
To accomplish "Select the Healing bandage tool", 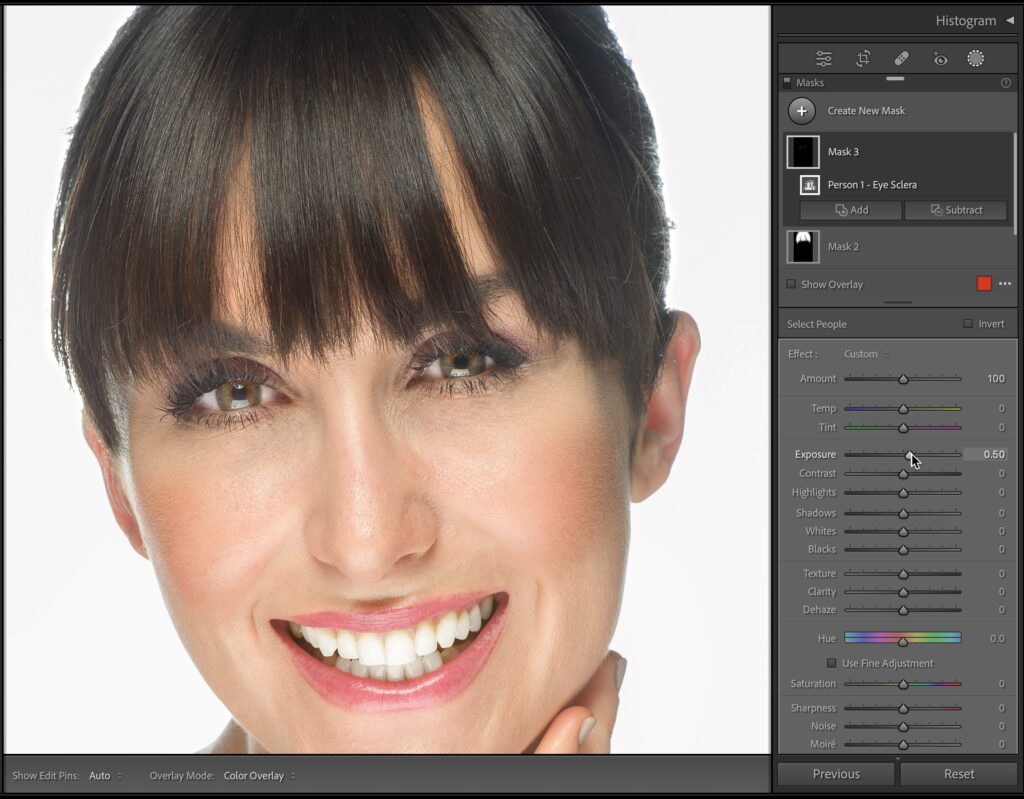I will (x=901, y=59).
